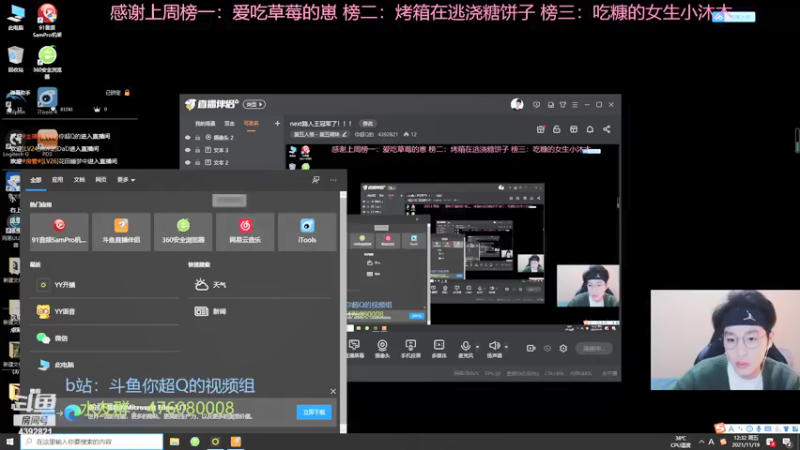Viewport: 800px width, 450px height.
Task: Click mode pill beside streaming app logo
Action: point(254,105)
